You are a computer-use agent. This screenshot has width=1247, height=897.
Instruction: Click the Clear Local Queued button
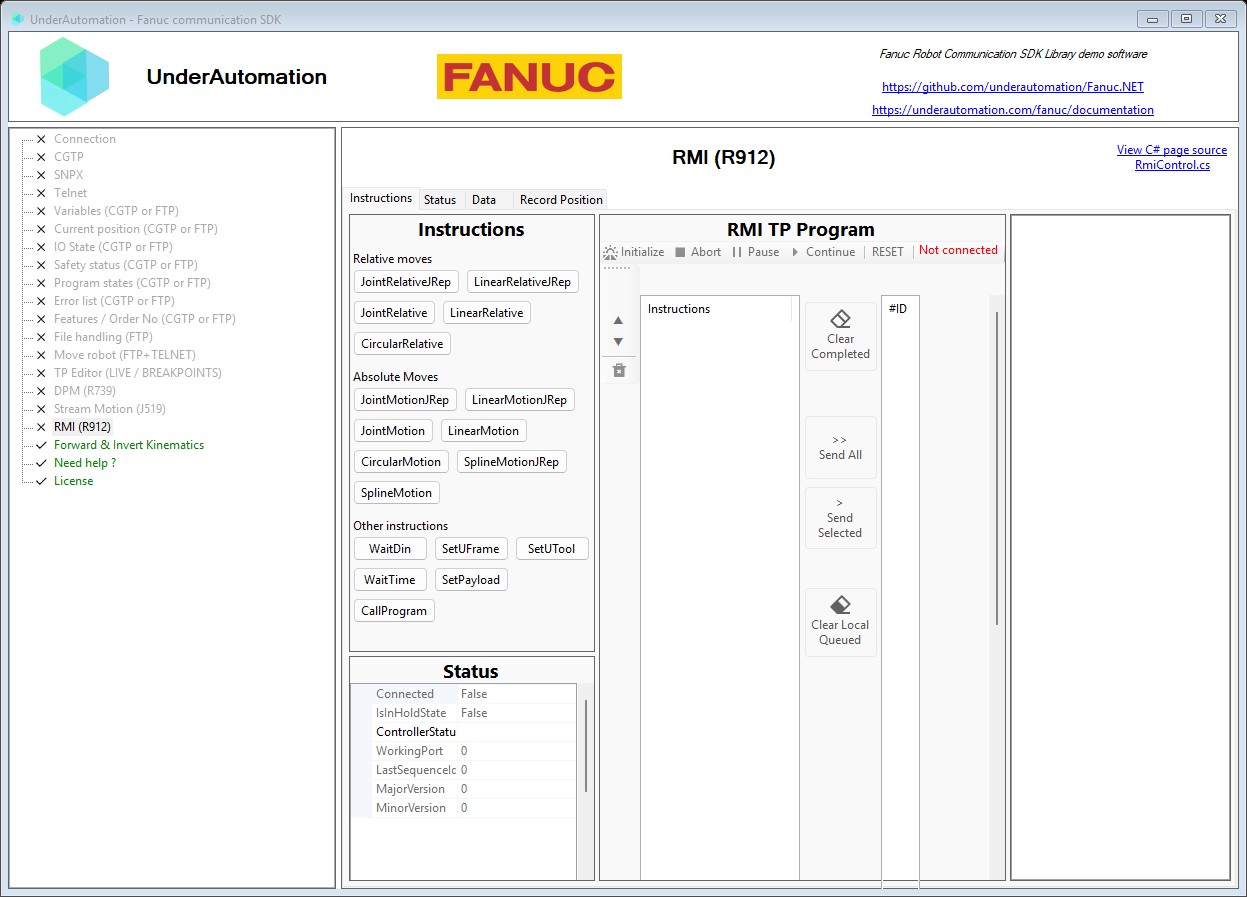point(841,622)
